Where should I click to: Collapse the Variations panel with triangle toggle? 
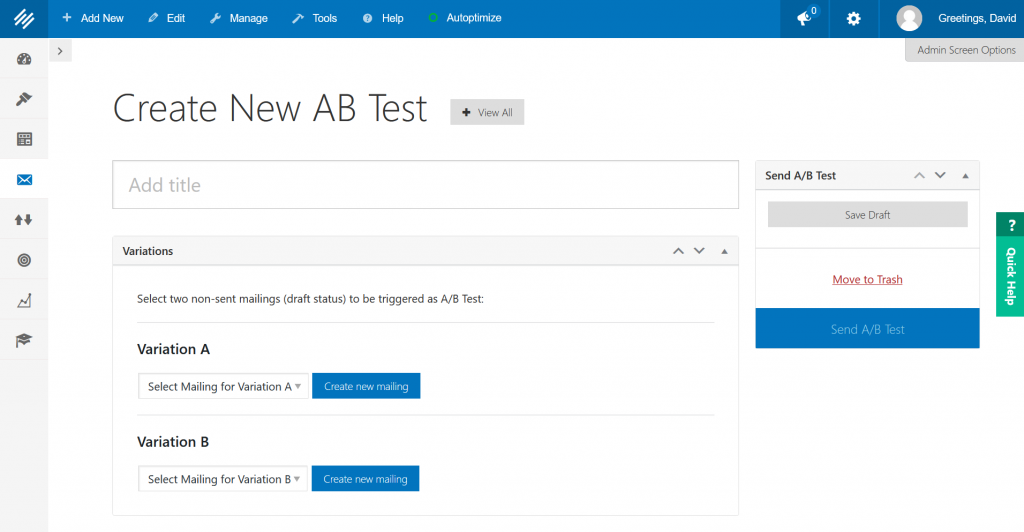[724, 251]
